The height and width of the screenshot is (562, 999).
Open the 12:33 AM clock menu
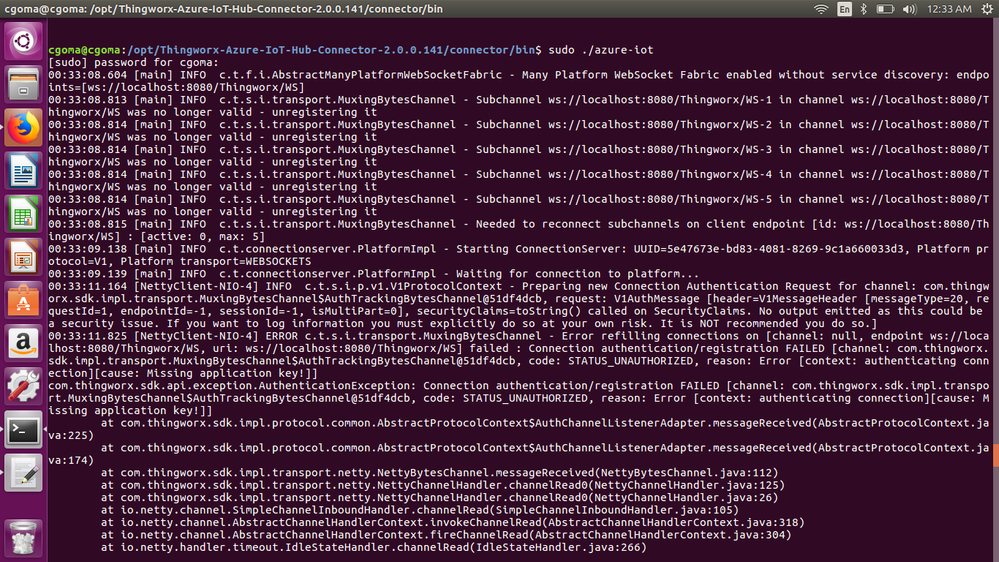[x=949, y=9]
